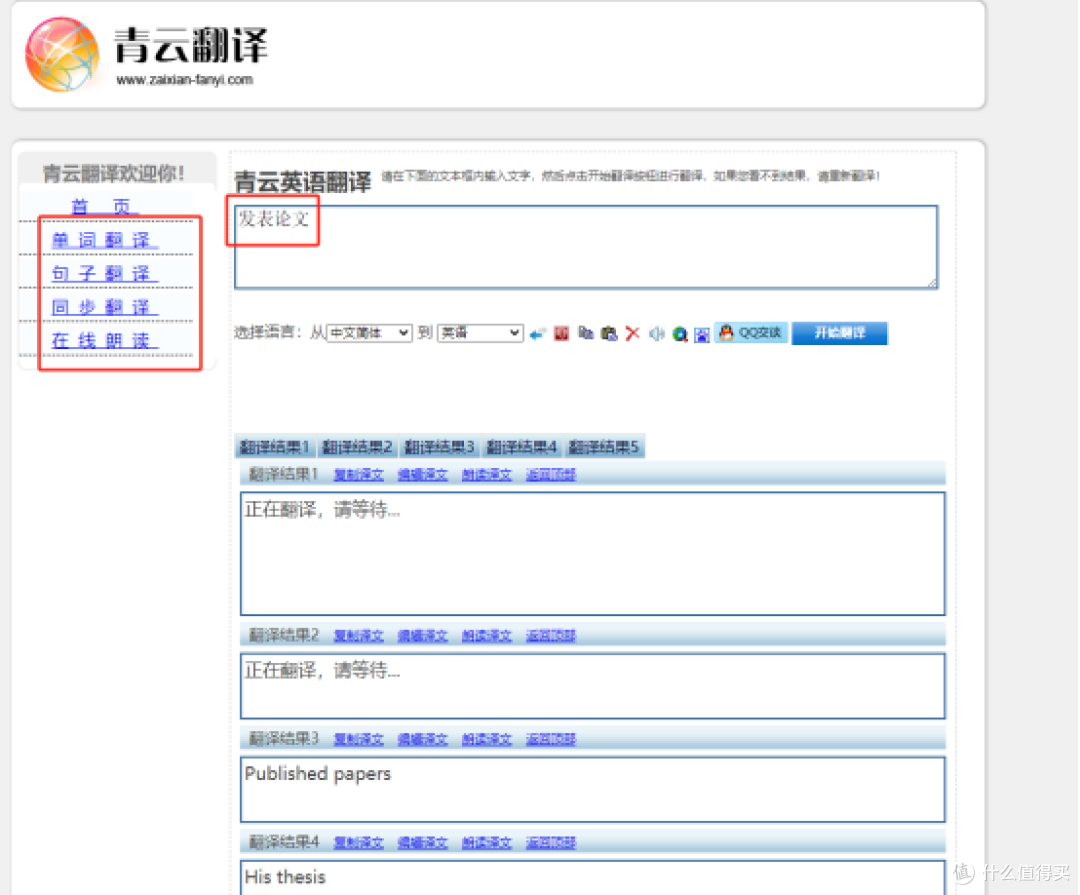The height and width of the screenshot is (895, 1080).
Task: Click the www.zaixian-fanyi.com text under the logo
Action: 185,80
